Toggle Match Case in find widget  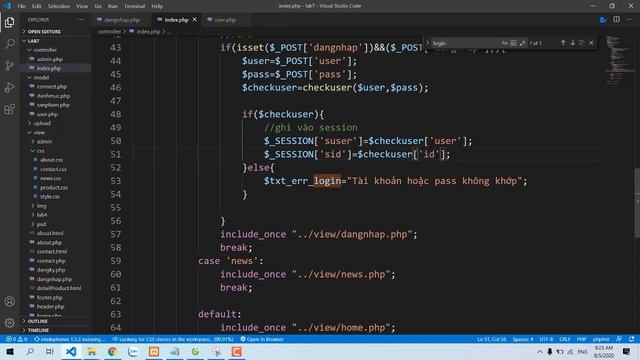[504, 43]
